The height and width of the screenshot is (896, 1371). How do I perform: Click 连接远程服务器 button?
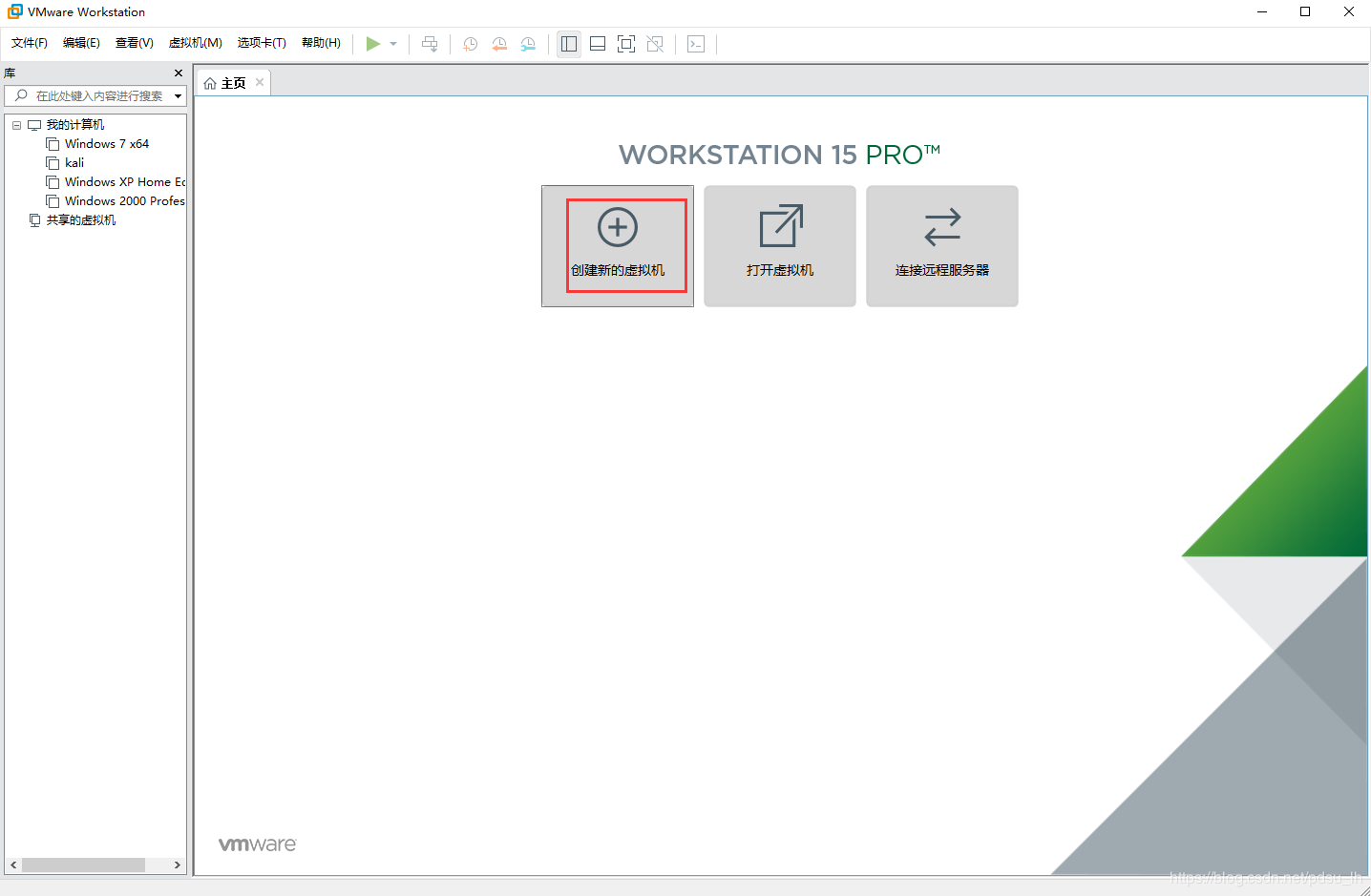(942, 246)
